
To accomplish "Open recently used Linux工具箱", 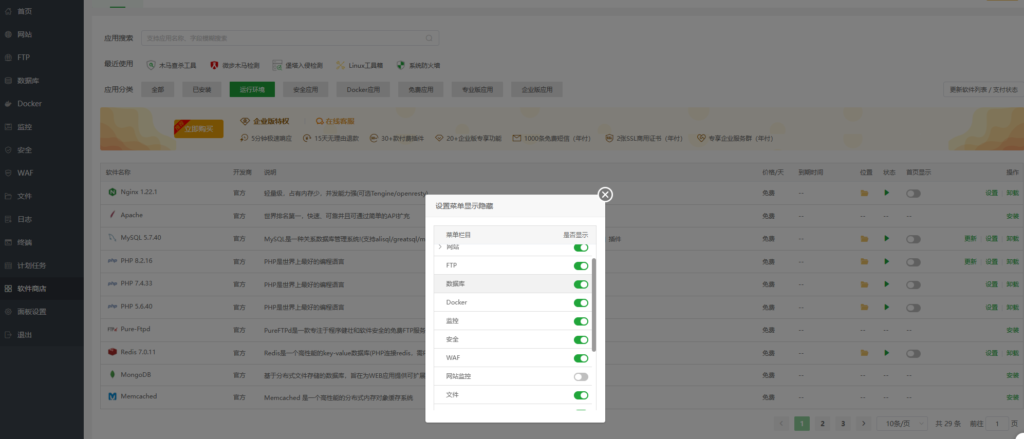I will [x=359, y=65].
